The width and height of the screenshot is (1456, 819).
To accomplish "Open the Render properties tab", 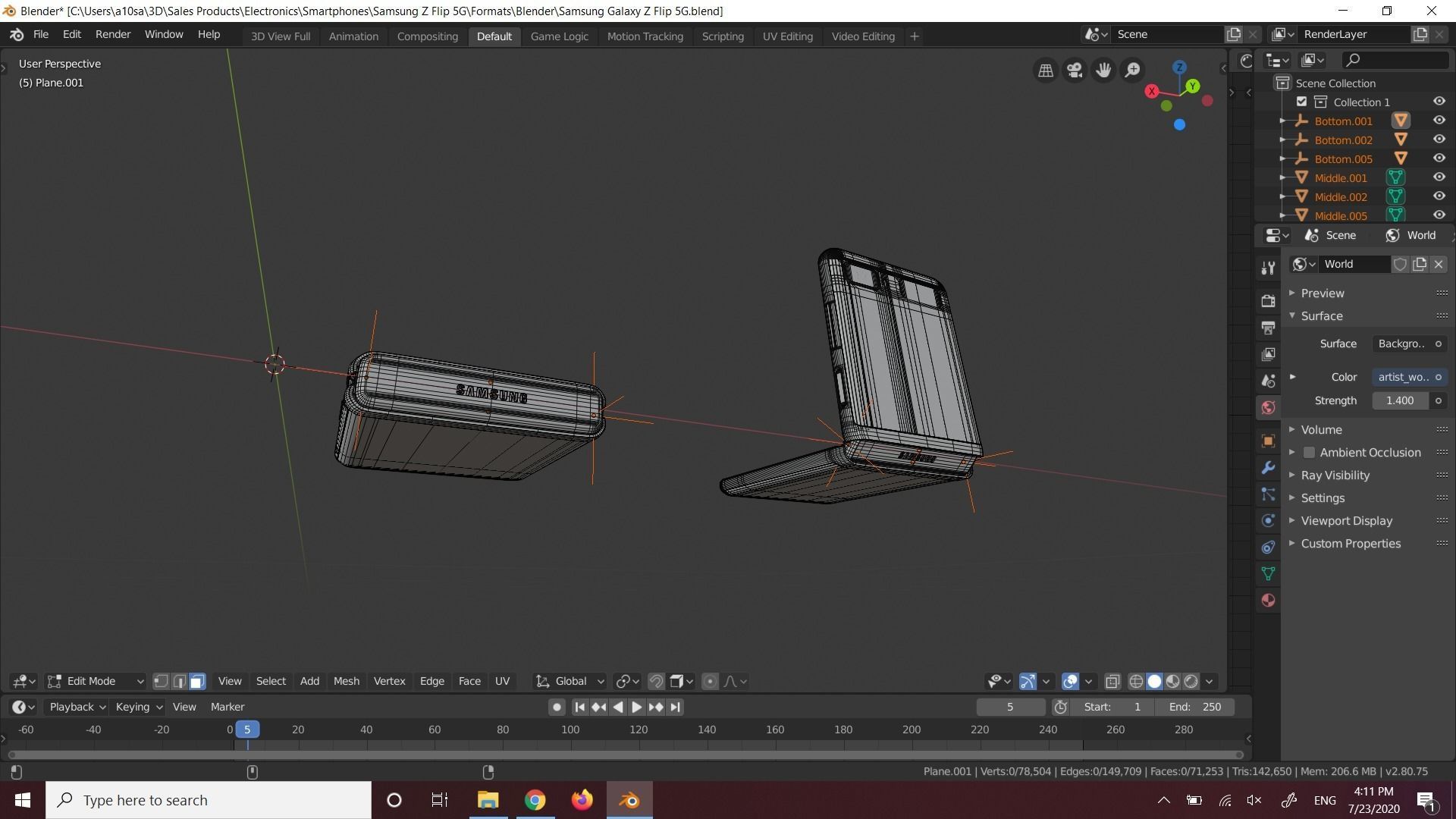I will (1268, 301).
